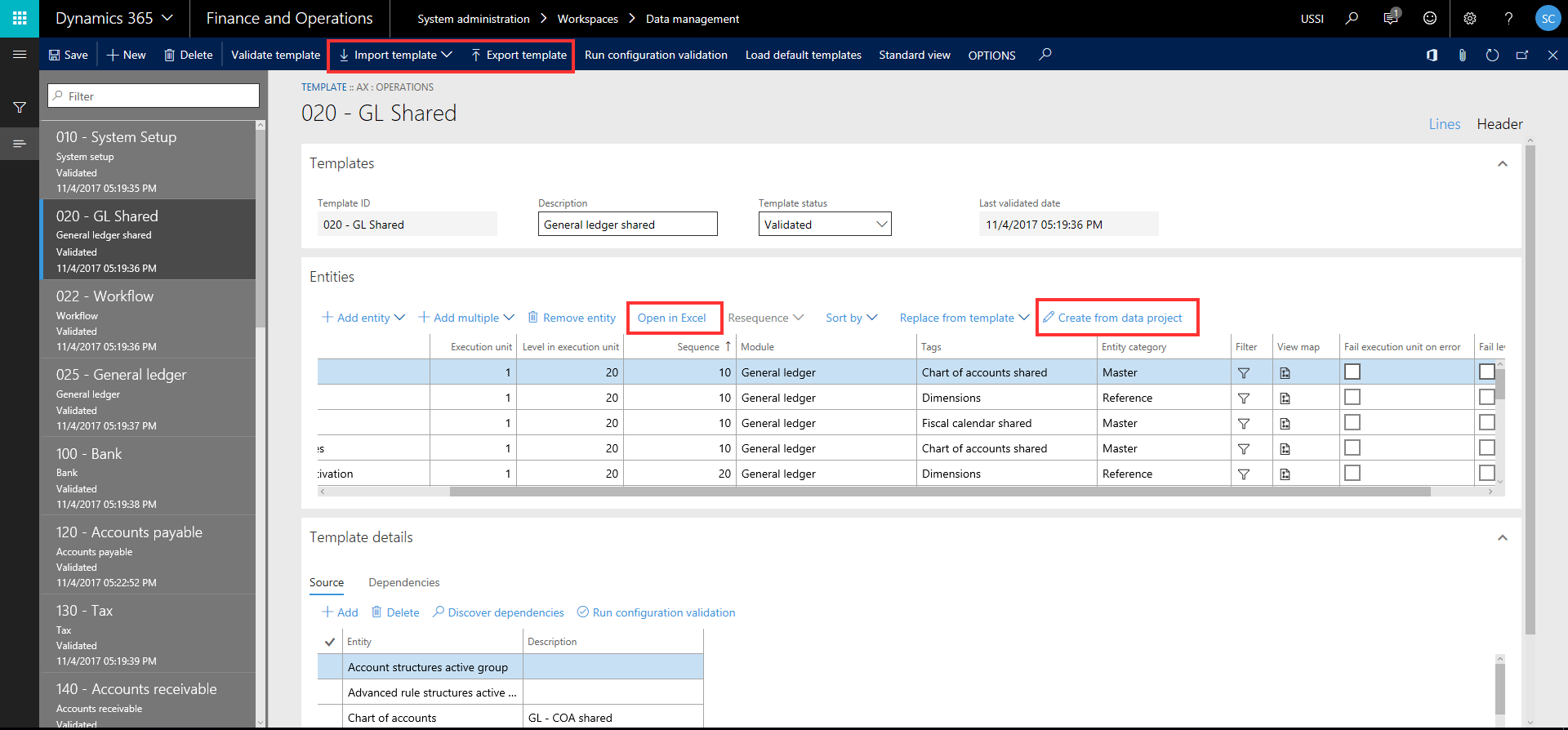The height and width of the screenshot is (730, 1568).
Task: Open the OPTIONS menu
Action: pos(991,55)
